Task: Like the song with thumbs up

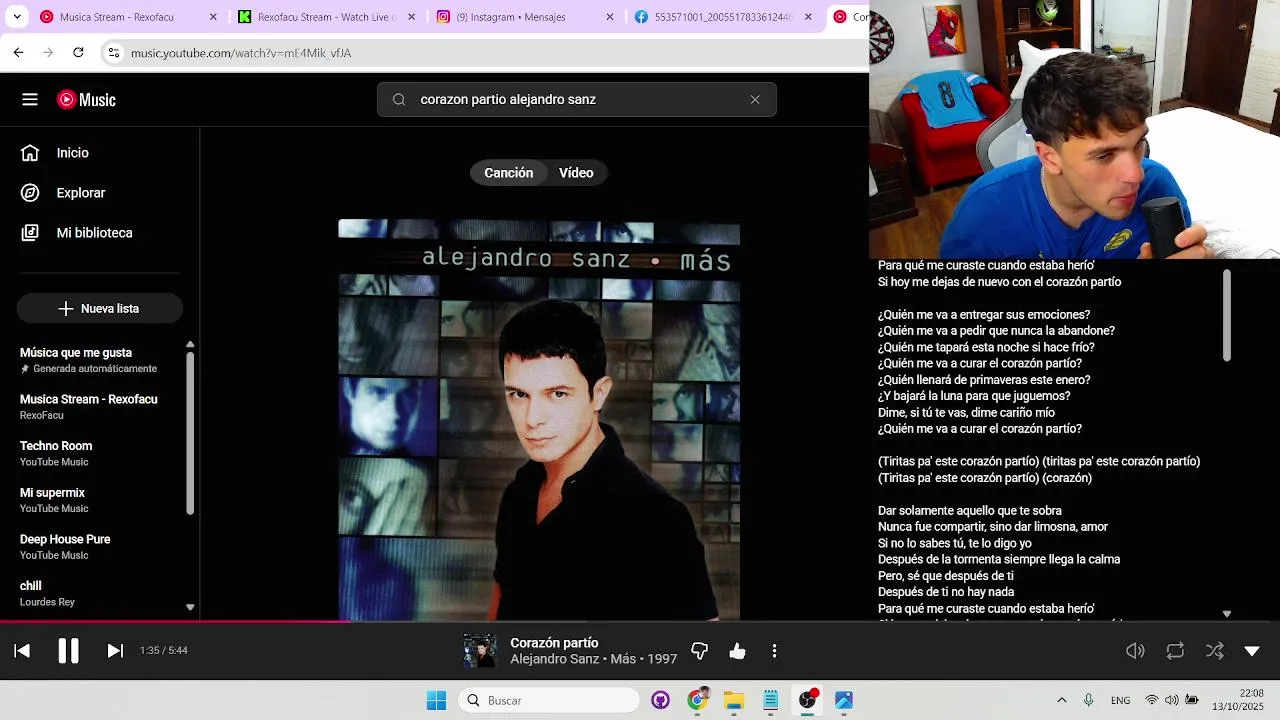Action: tap(737, 651)
